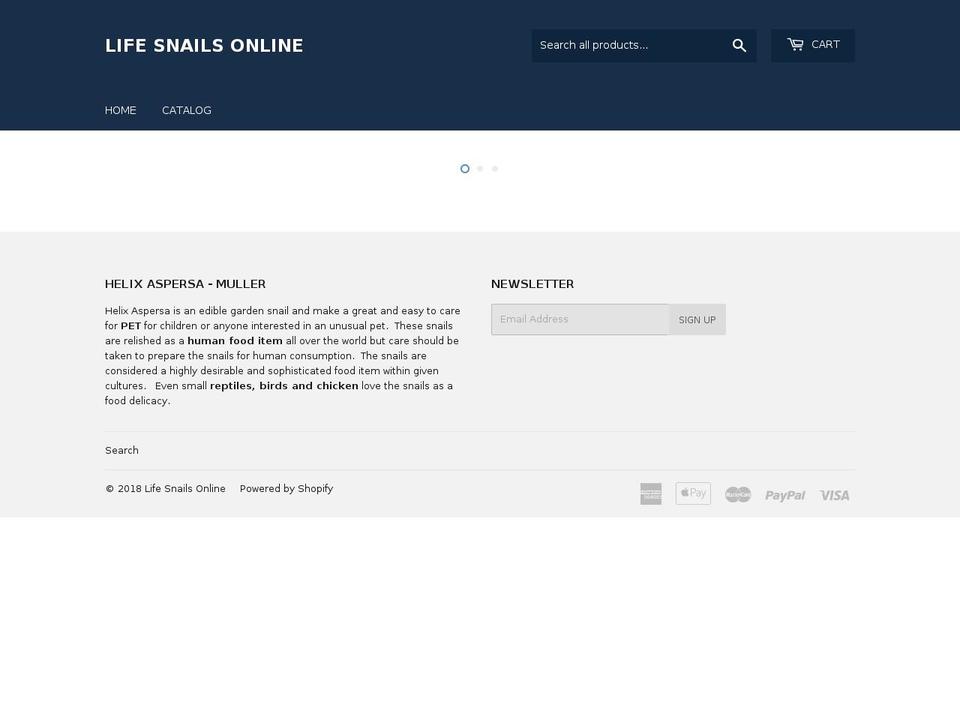This screenshot has width=960, height=720.
Task: Focus the Email Address input field
Action: pos(580,320)
